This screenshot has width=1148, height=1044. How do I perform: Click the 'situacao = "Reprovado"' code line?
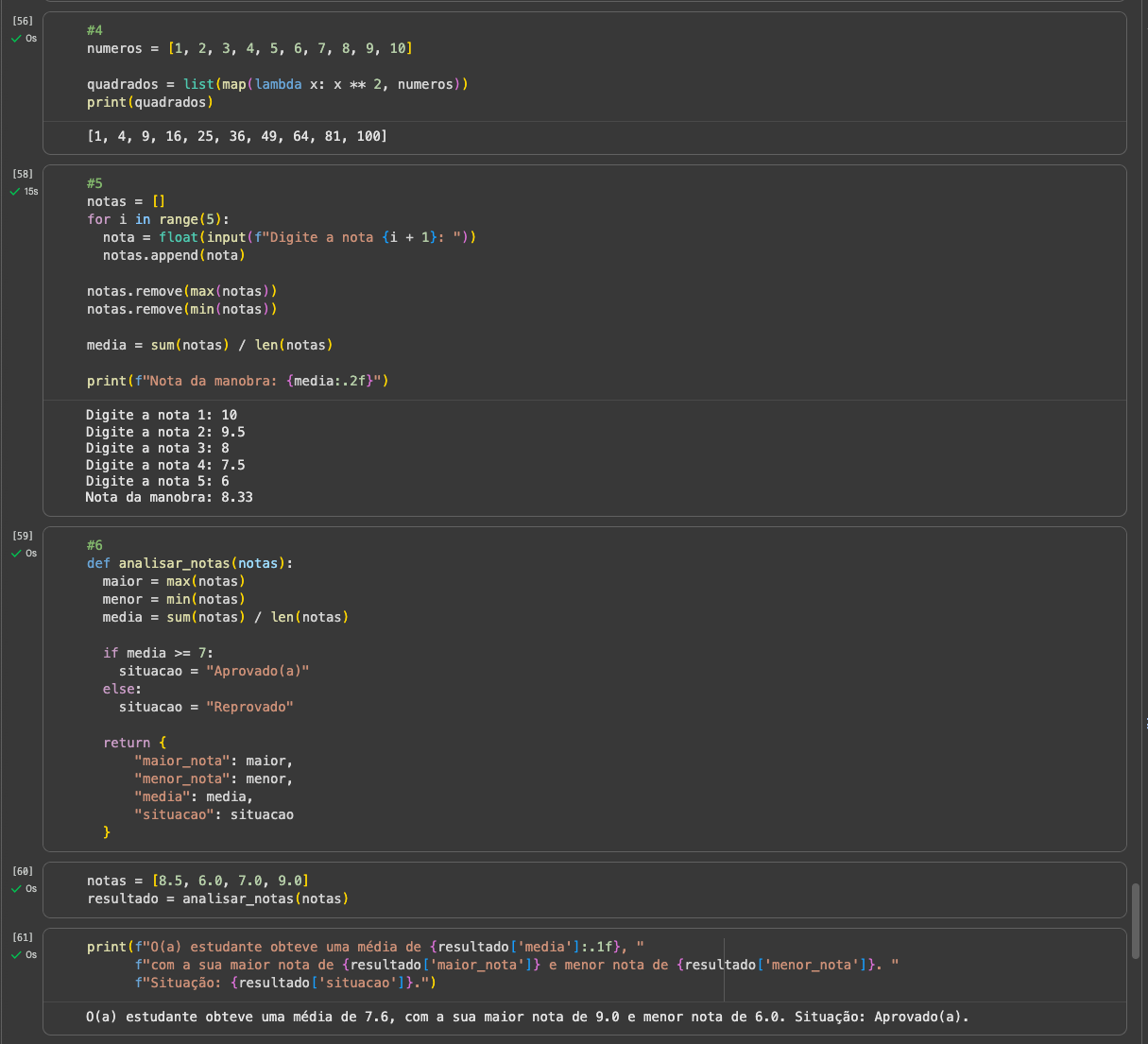(x=206, y=707)
